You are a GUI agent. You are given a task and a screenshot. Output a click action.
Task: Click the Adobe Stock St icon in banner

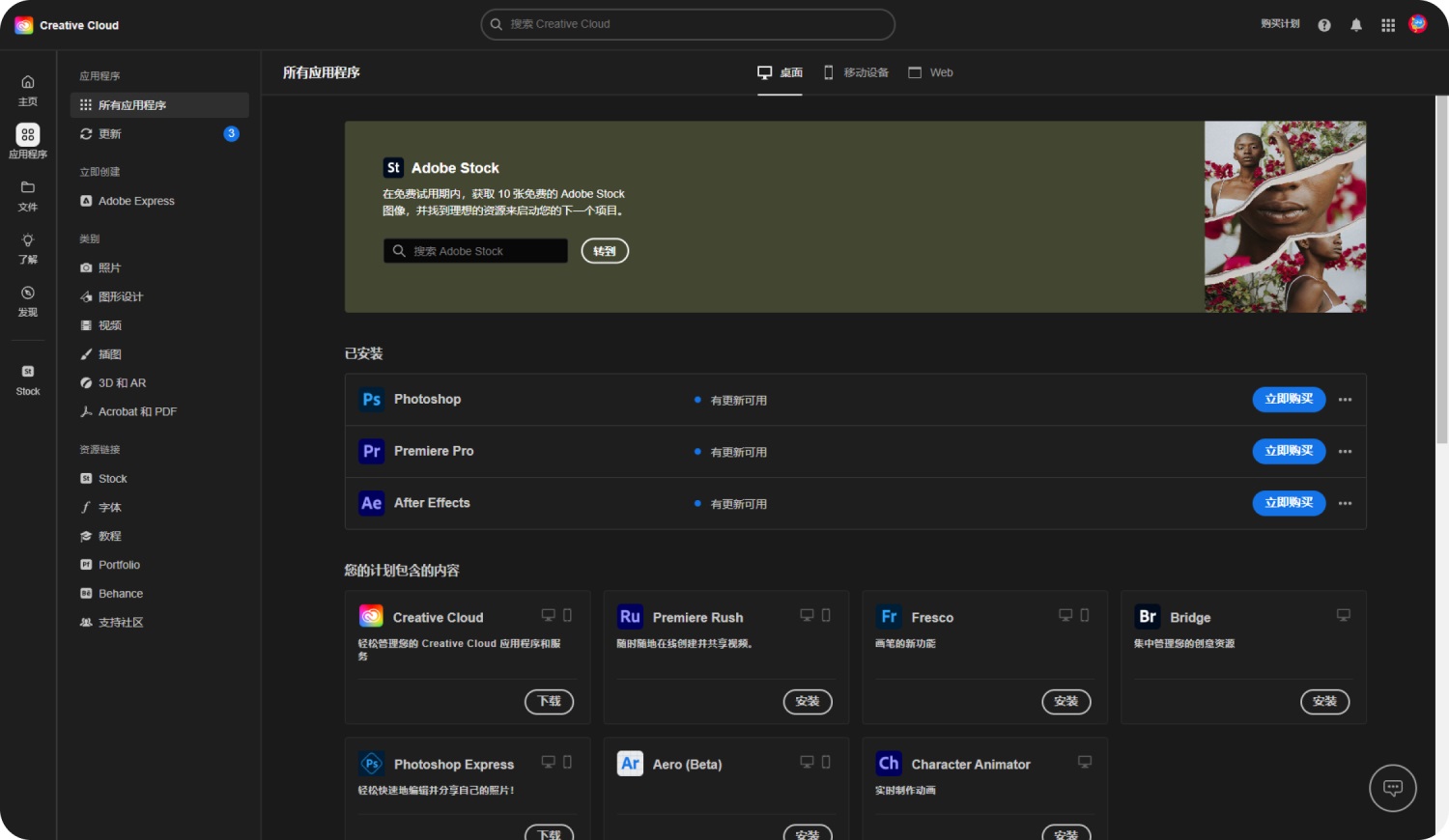pyautogui.click(x=393, y=168)
